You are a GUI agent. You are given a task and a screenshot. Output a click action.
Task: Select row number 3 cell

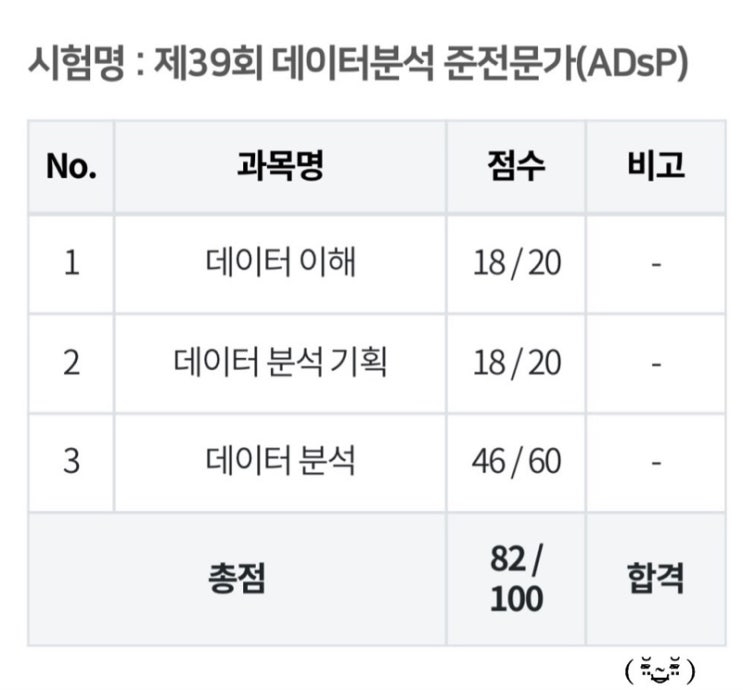[x=71, y=462]
